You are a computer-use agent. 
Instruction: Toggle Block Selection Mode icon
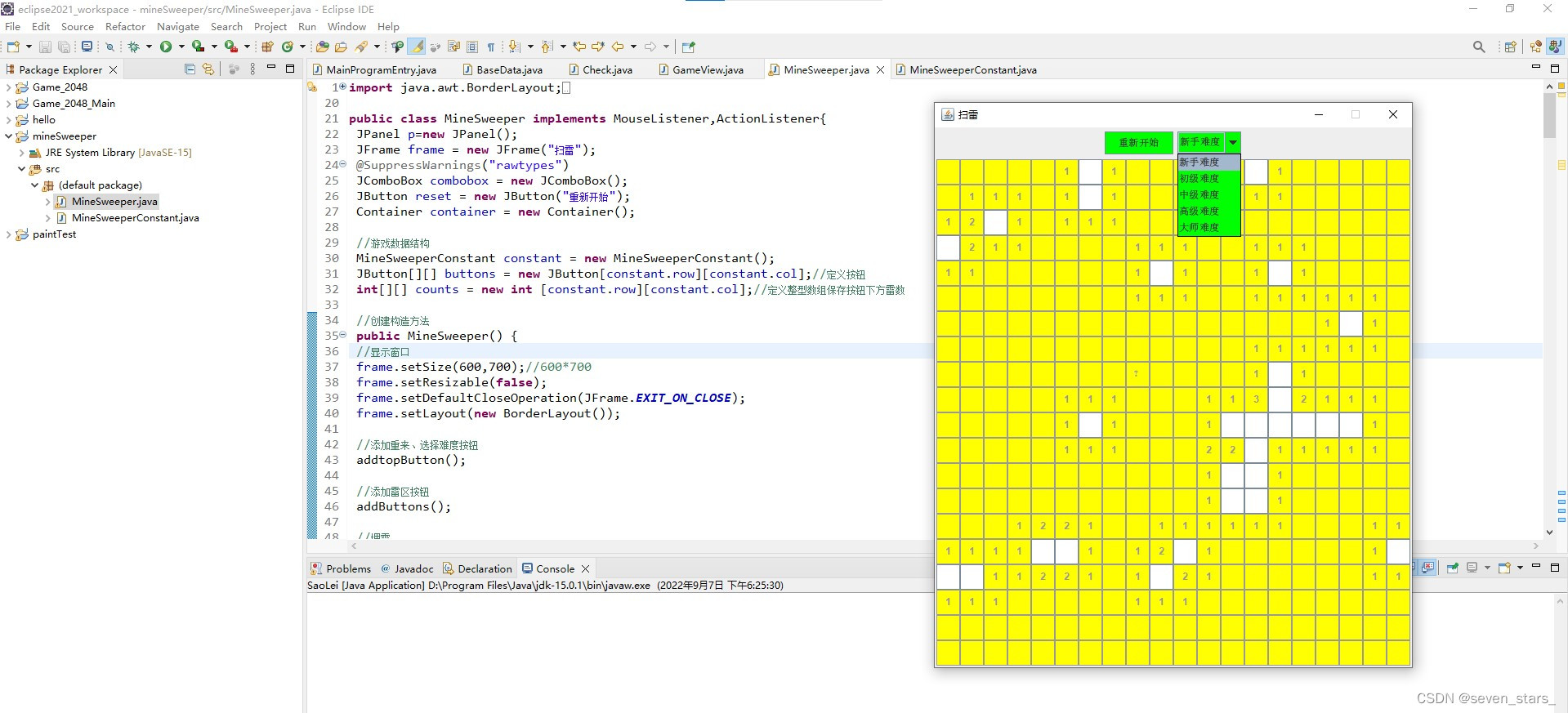click(x=472, y=47)
